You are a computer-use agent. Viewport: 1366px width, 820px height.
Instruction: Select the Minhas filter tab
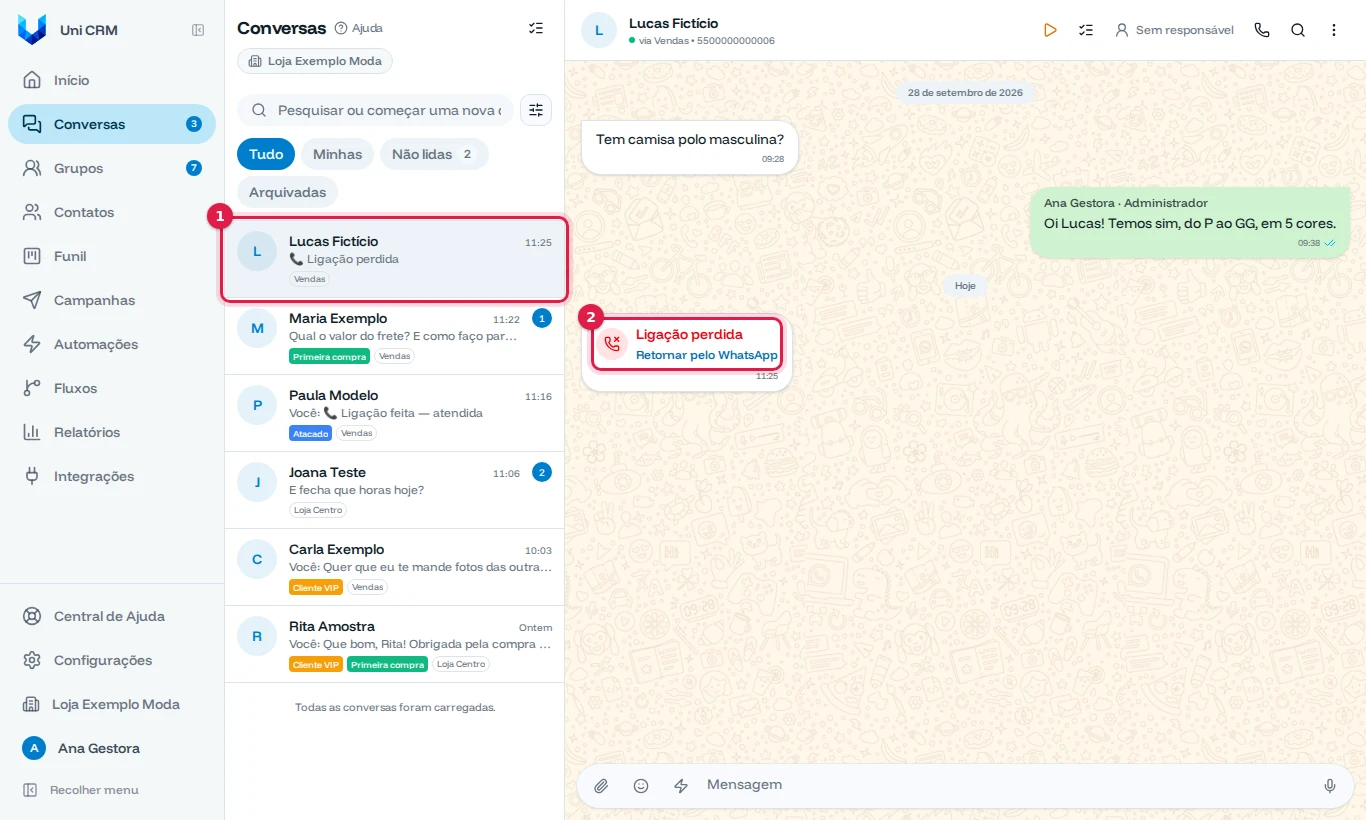(337, 154)
